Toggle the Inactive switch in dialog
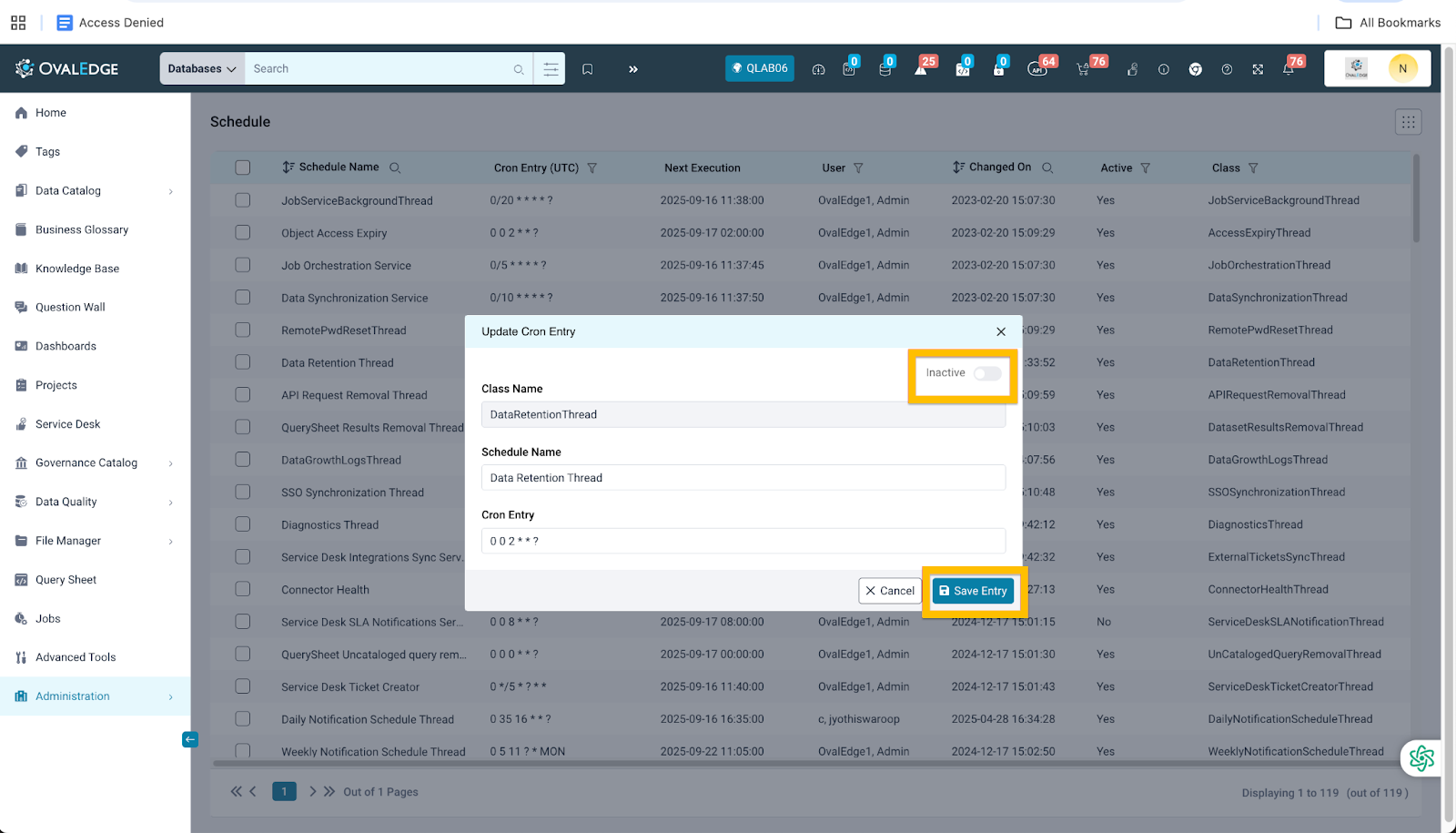This screenshot has width=1456, height=833. click(x=986, y=373)
